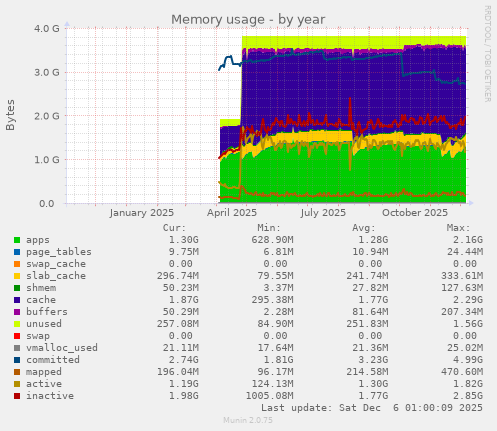Click the 'July 2025' axis label
This screenshot has height=431, width=497.
pyautogui.click(x=323, y=213)
